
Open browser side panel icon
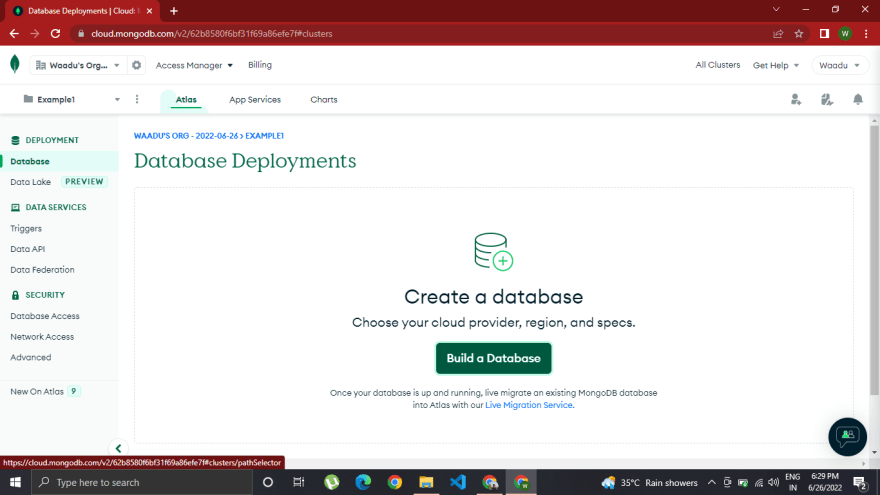point(824,34)
